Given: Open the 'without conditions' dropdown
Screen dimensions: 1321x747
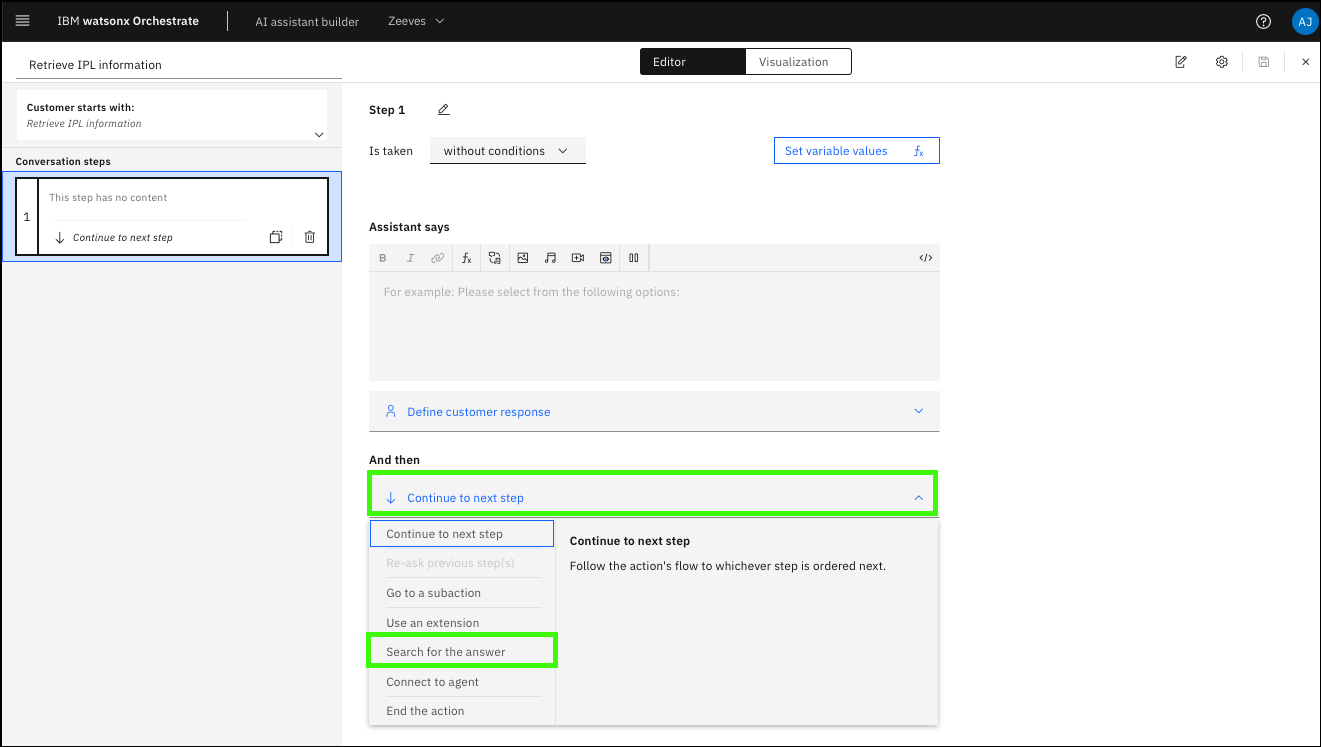Looking at the screenshot, I should [507, 151].
